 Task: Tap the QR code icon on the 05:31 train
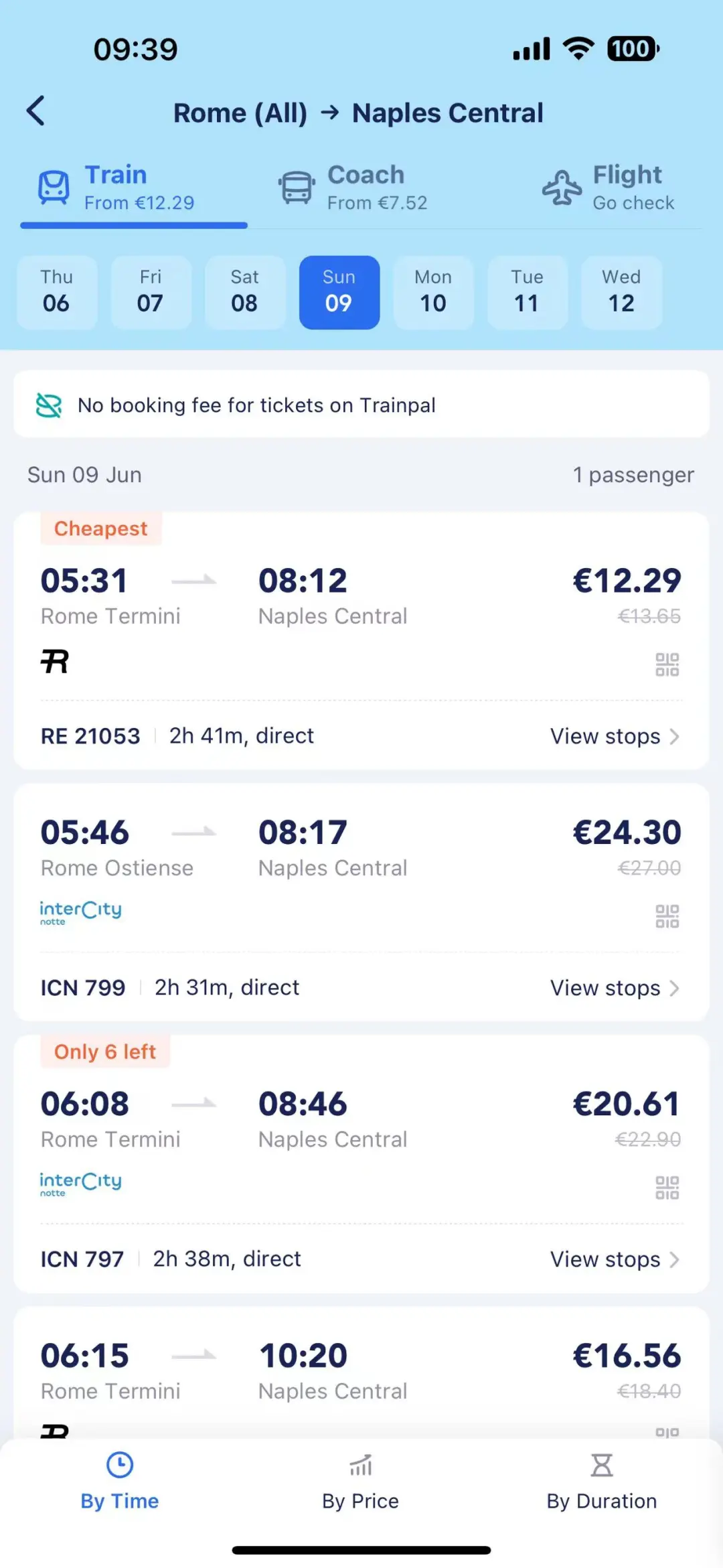667,664
